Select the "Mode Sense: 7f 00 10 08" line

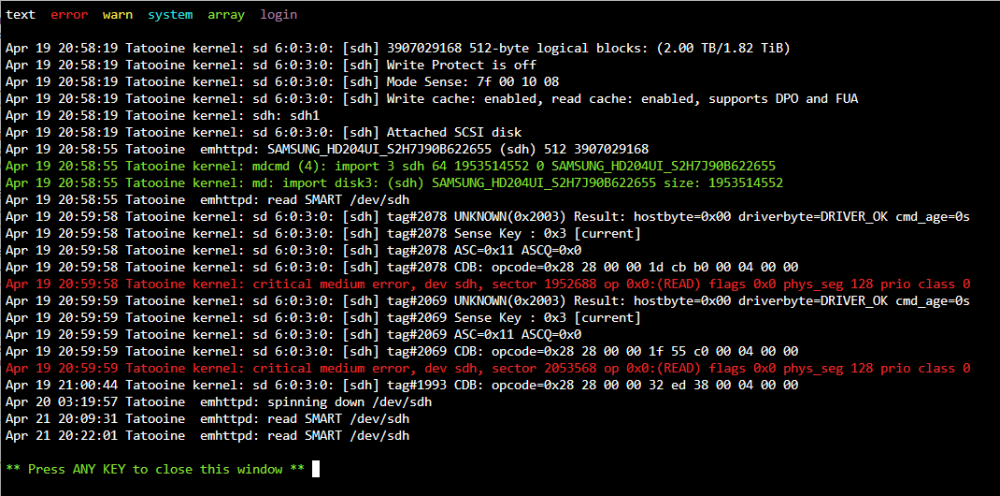[283, 82]
